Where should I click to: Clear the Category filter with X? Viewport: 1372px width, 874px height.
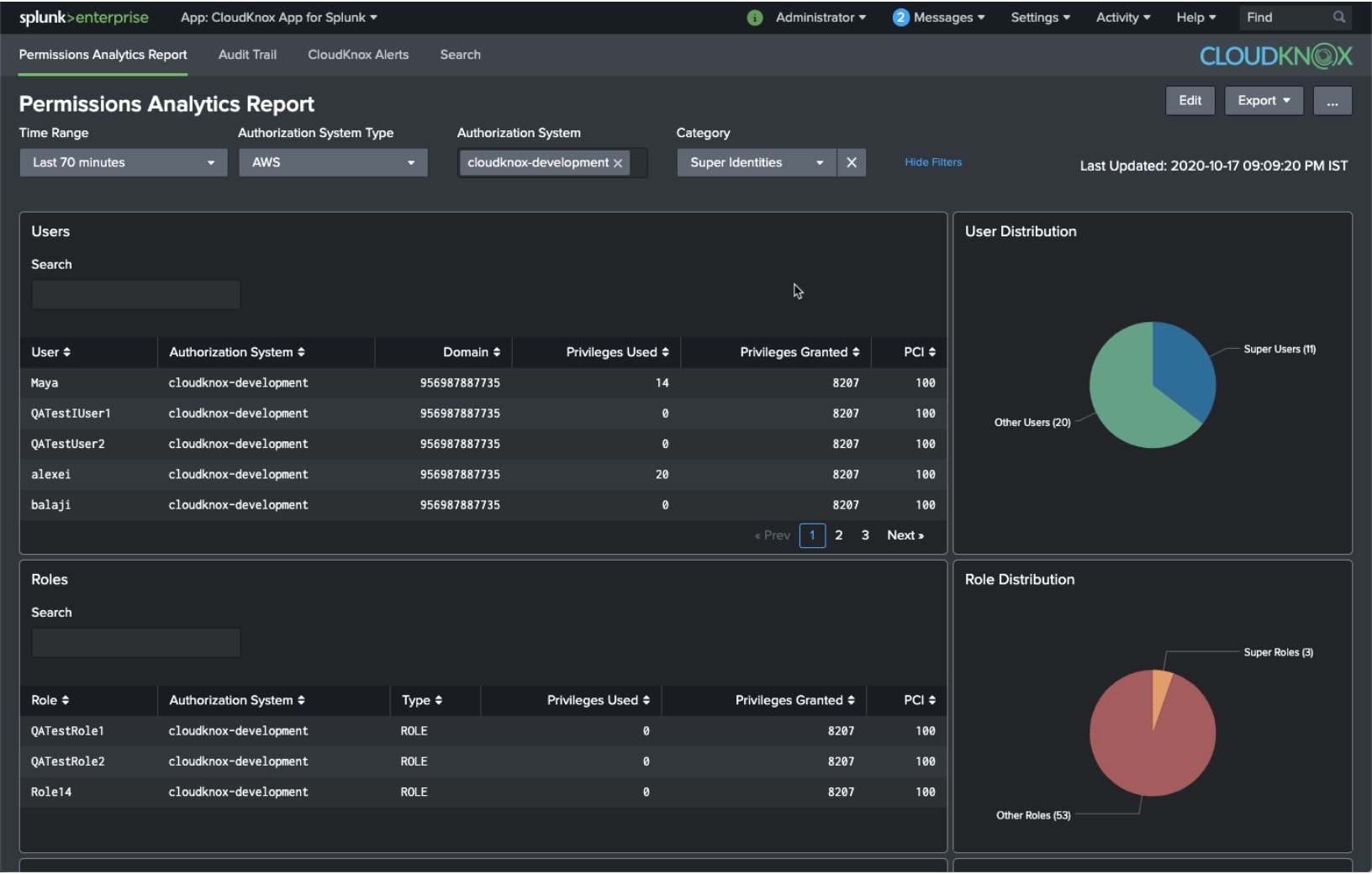point(851,162)
